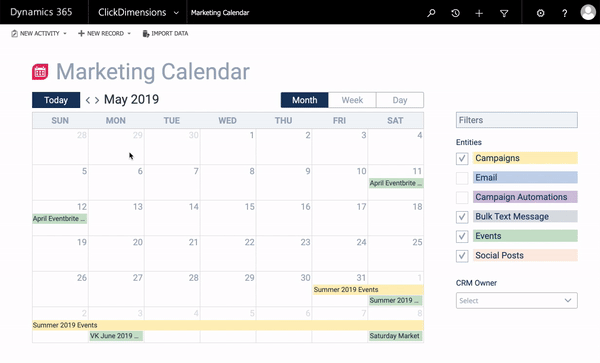
Task: Open the New Activity dropdown arrow
Action: (65, 34)
